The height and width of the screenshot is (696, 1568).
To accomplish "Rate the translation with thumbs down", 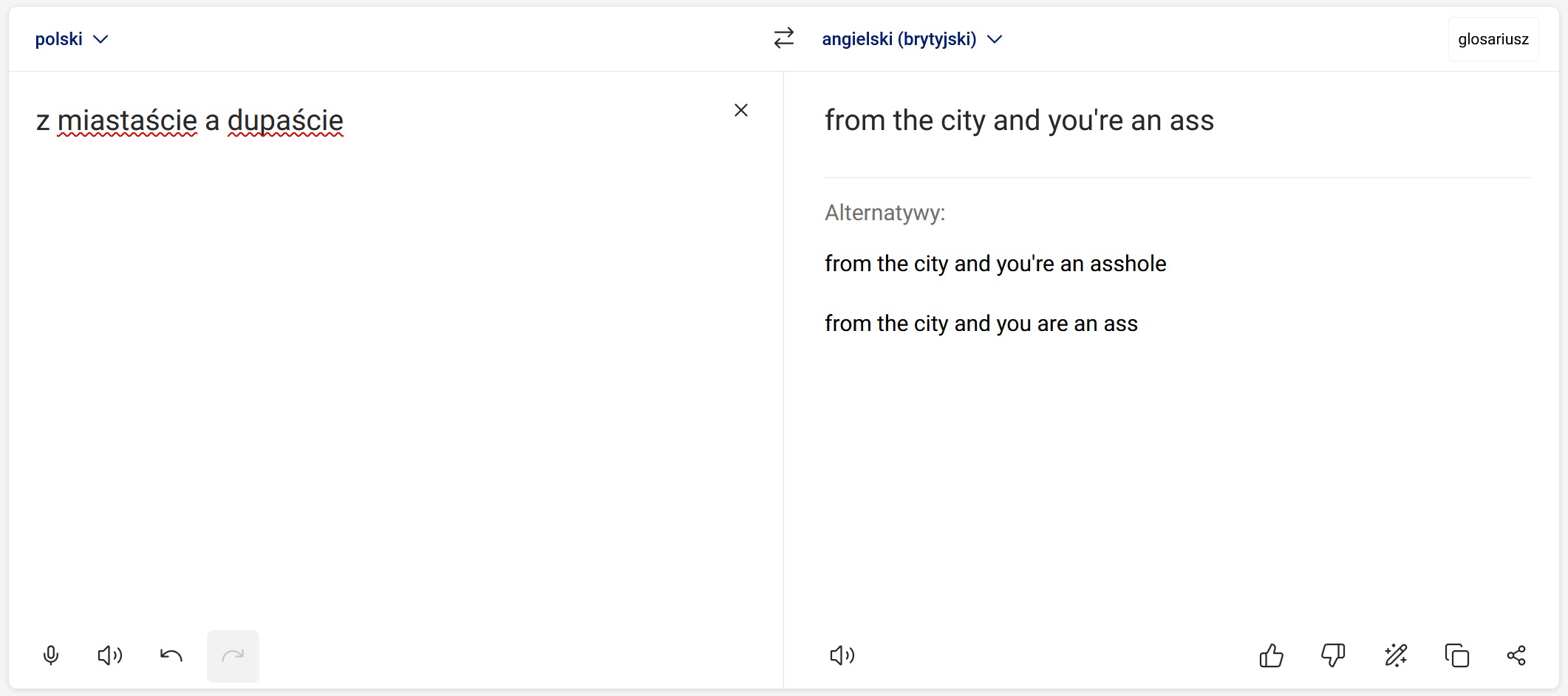I will pos(1333,655).
